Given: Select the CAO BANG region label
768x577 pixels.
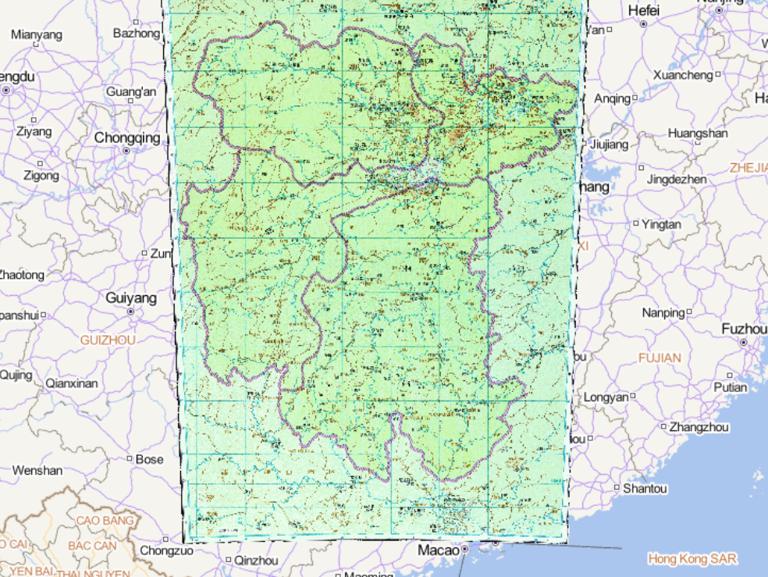Looking at the screenshot, I should click(x=104, y=521).
